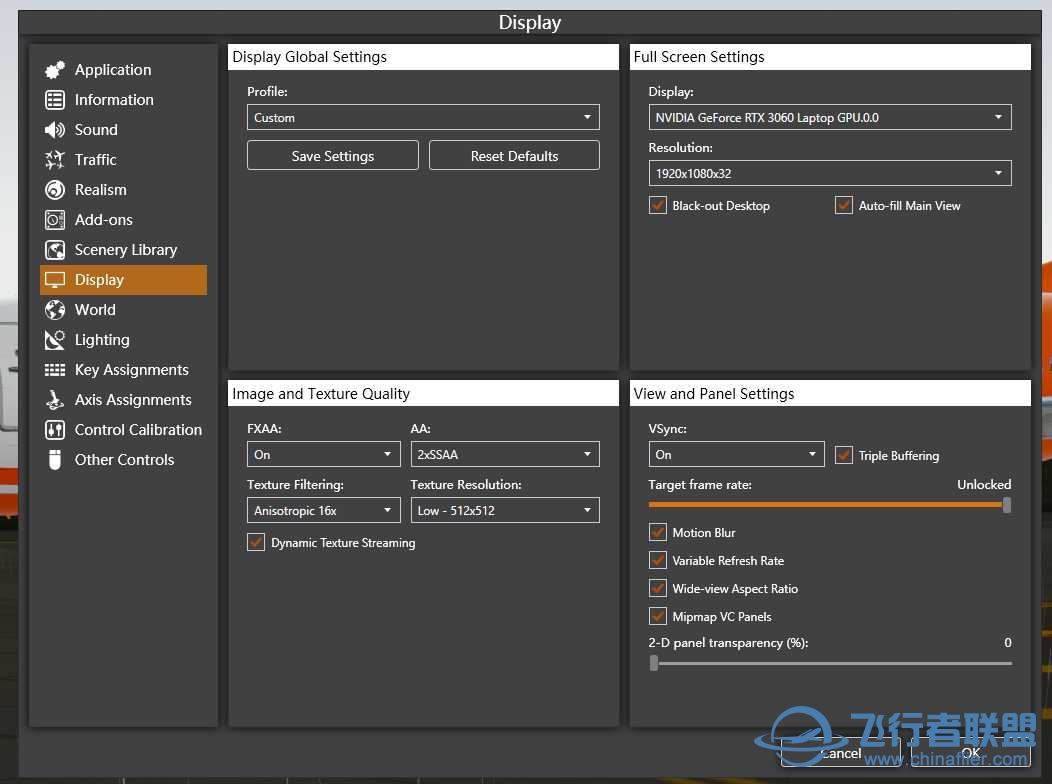This screenshot has height=784, width=1052.
Task: Click the World globe icon
Action: (x=55, y=310)
